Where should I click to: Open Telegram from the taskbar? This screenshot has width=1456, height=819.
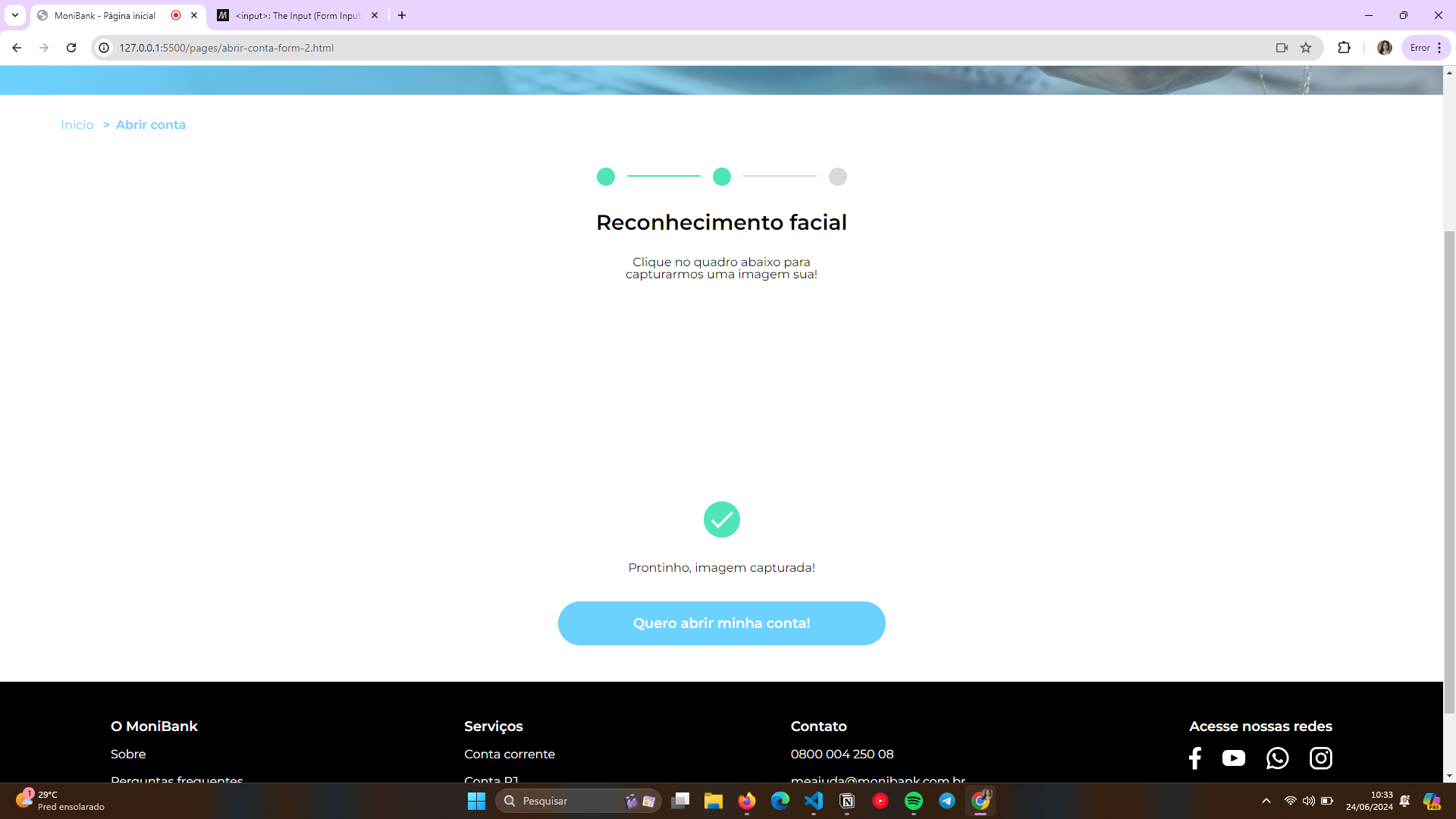tap(947, 801)
